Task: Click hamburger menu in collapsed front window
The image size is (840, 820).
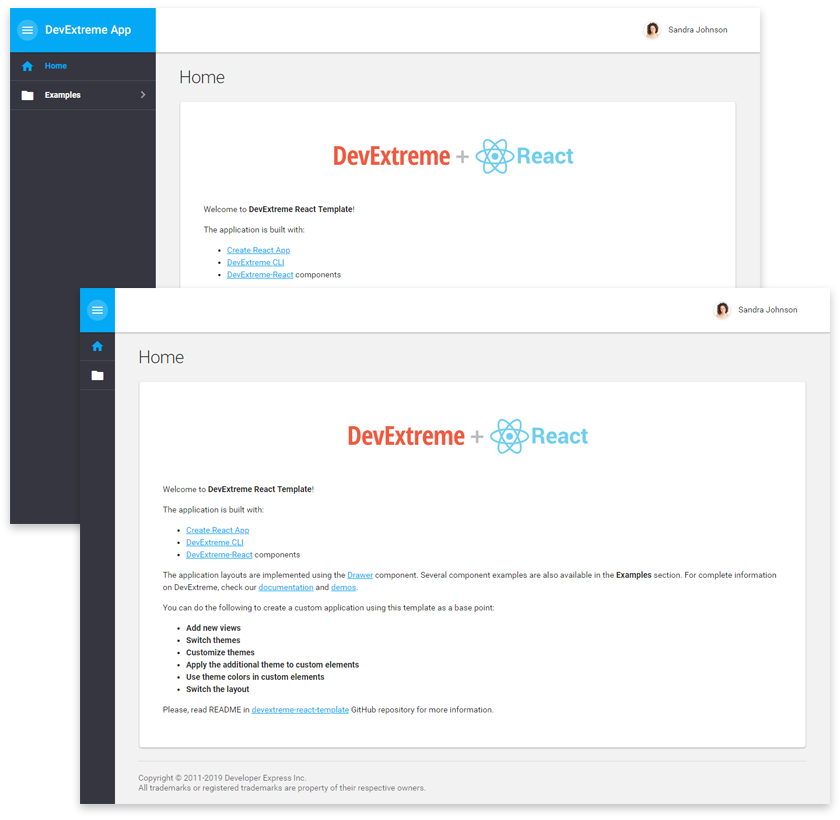Action: tap(98, 310)
